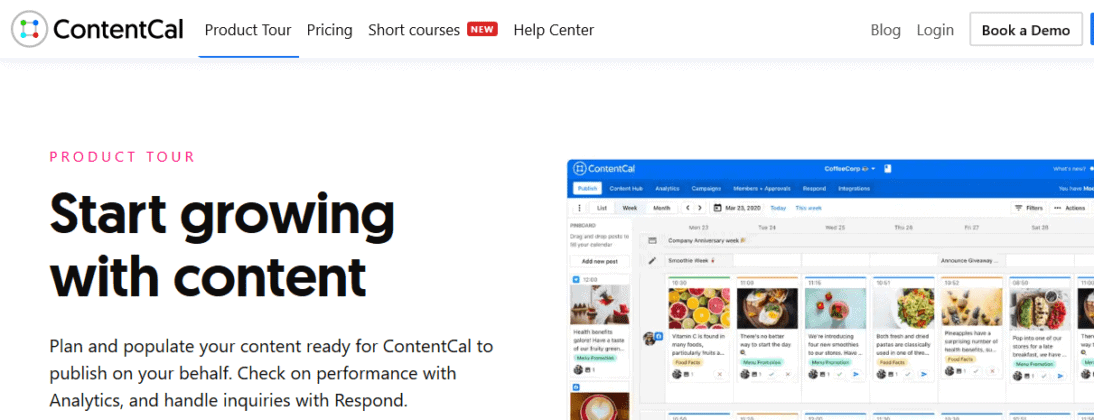The width and height of the screenshot is (1094, 420).
Task: Click the ContentCal logo inside the app preview
Action: (604, 169)
